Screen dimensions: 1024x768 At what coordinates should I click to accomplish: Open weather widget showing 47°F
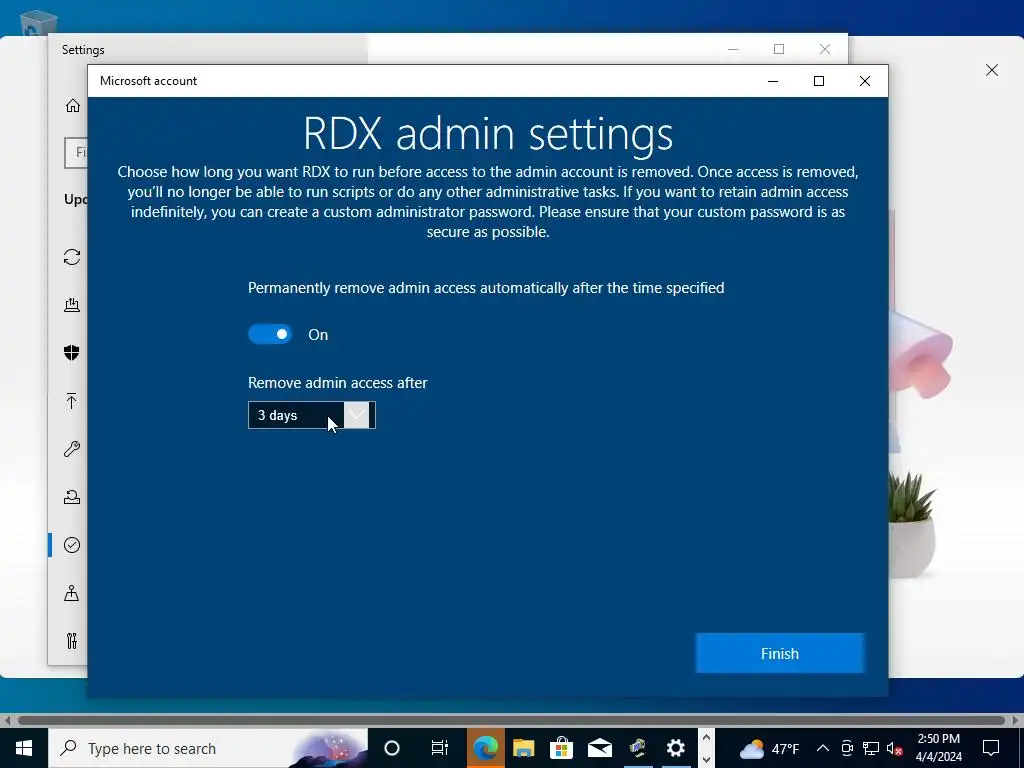click(x=769, y=748)
